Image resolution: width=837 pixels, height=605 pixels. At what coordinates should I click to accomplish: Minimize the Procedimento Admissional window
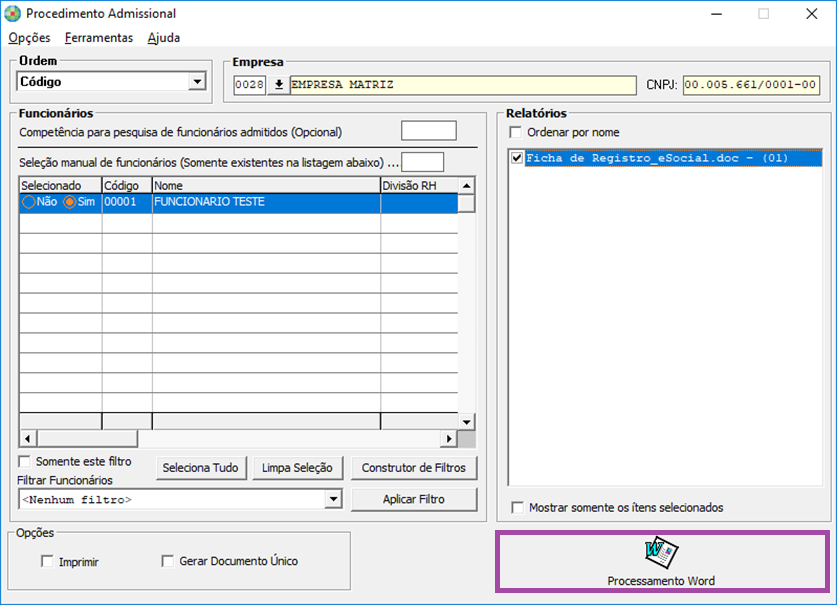click(716, 14)
